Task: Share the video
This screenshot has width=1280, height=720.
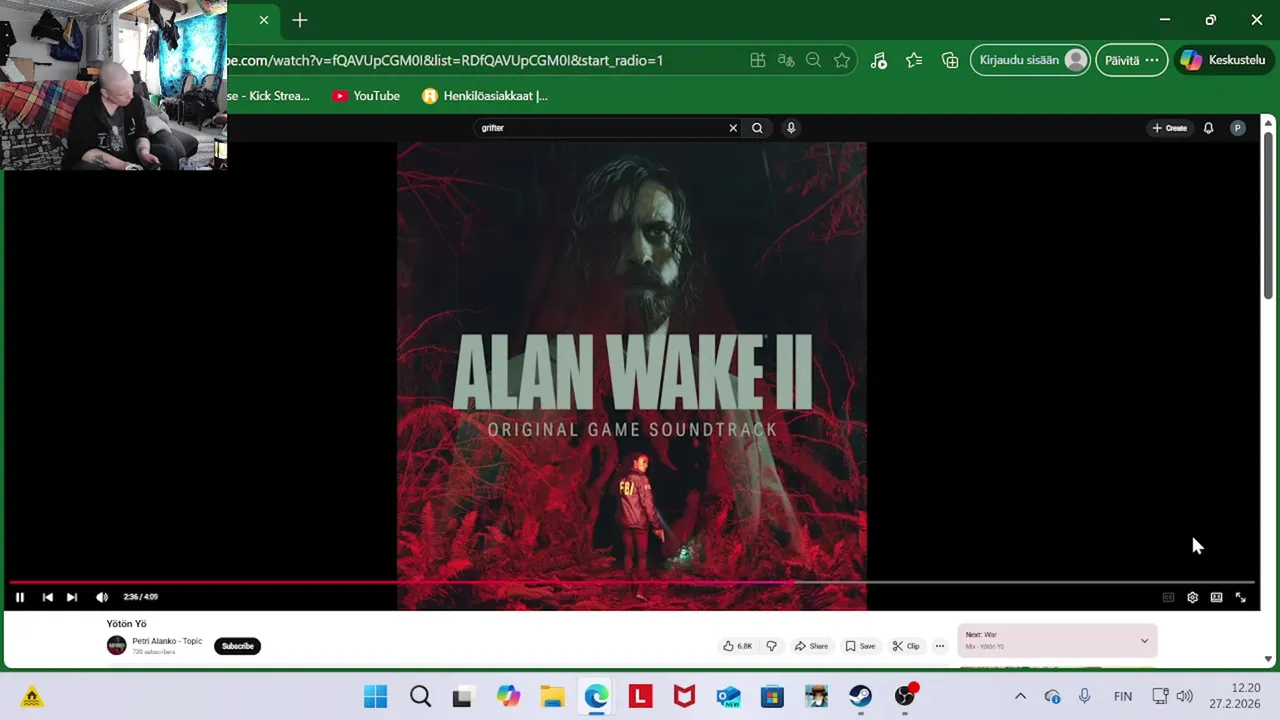Action: [x=811, y=646]
